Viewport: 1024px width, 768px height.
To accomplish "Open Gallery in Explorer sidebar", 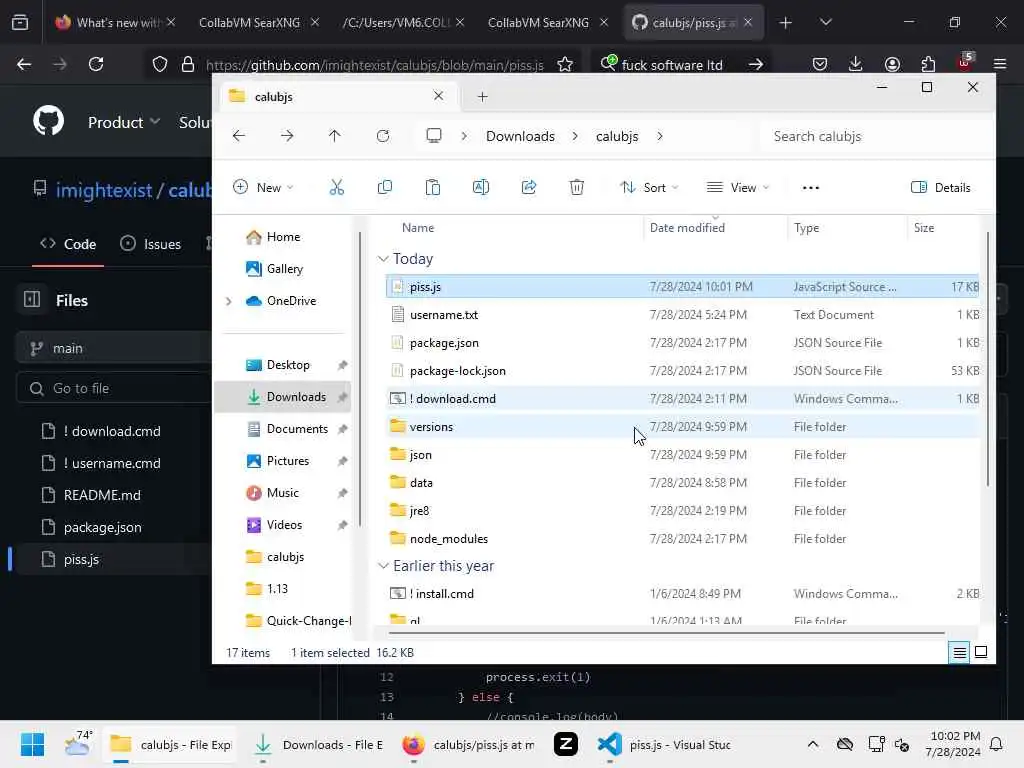I will pos(284,268).
